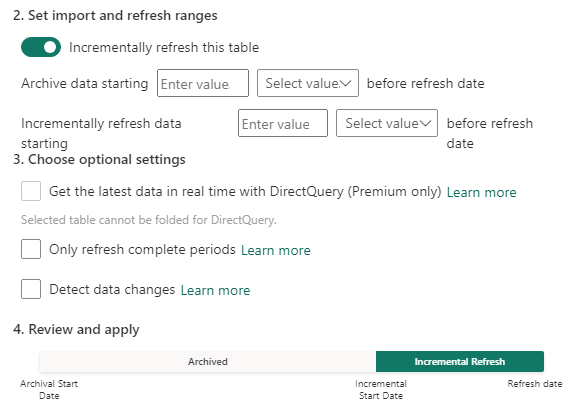
Task: Check Get the latest data with DirectQuery
Action: (31, 191)
